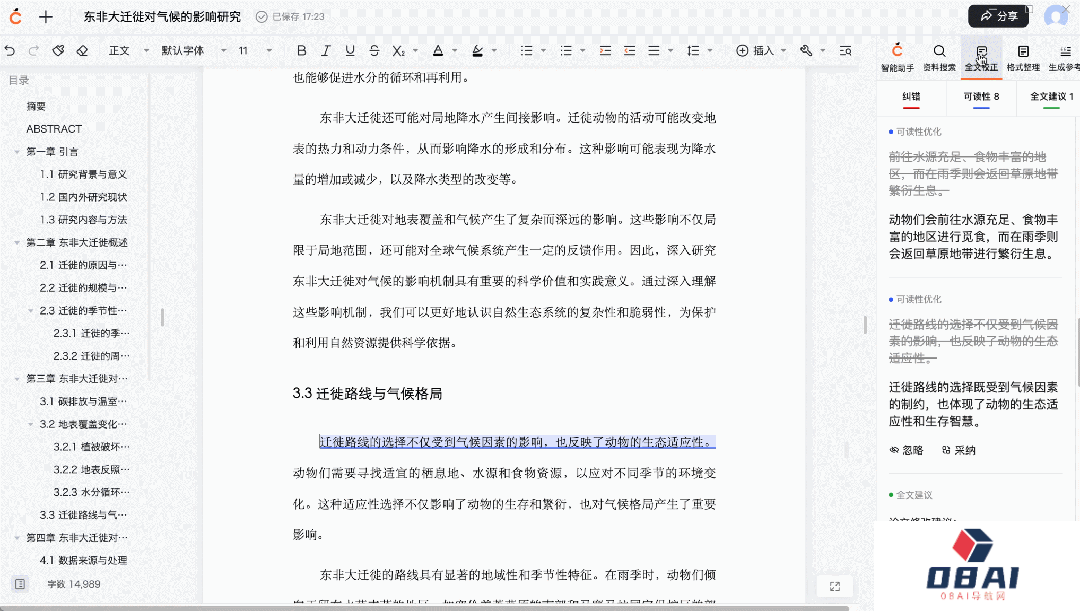1080x611 pixels.
Task: Open the 资料搜索 search tool
Action: tap(939, 57)
